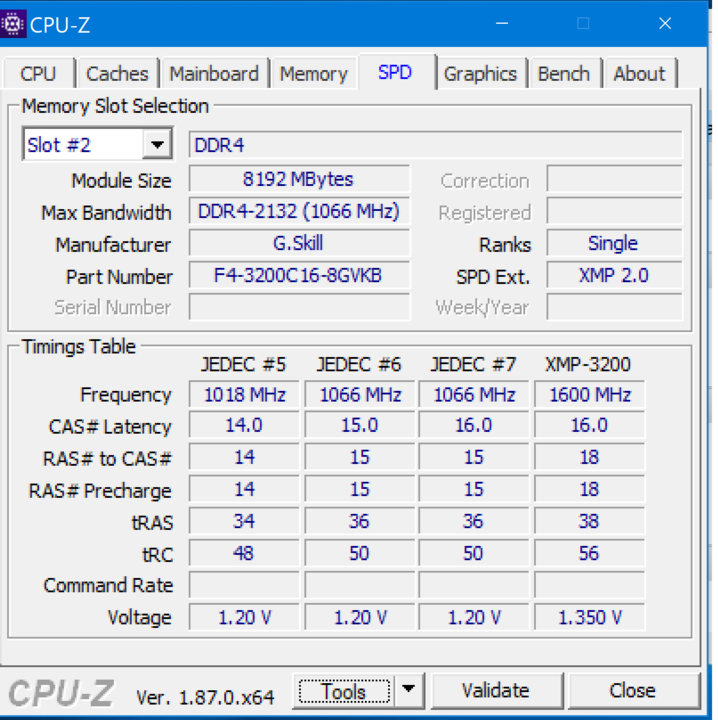Click the 8192 MBytes module size value
The image size is (718, 720).
(299, 179)
